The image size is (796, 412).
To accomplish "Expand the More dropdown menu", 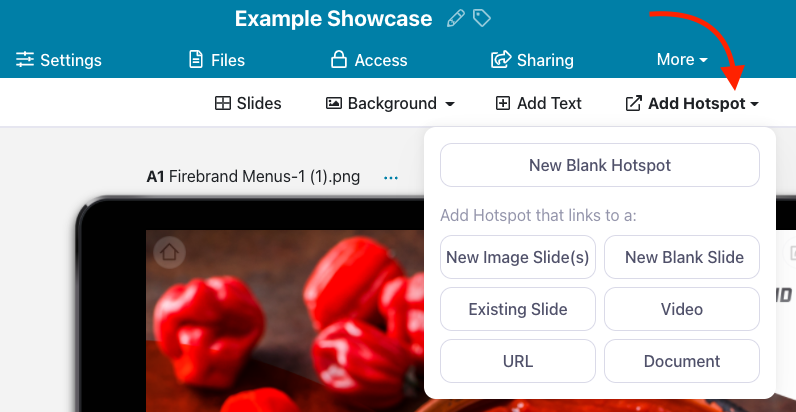I will point(682,60).
